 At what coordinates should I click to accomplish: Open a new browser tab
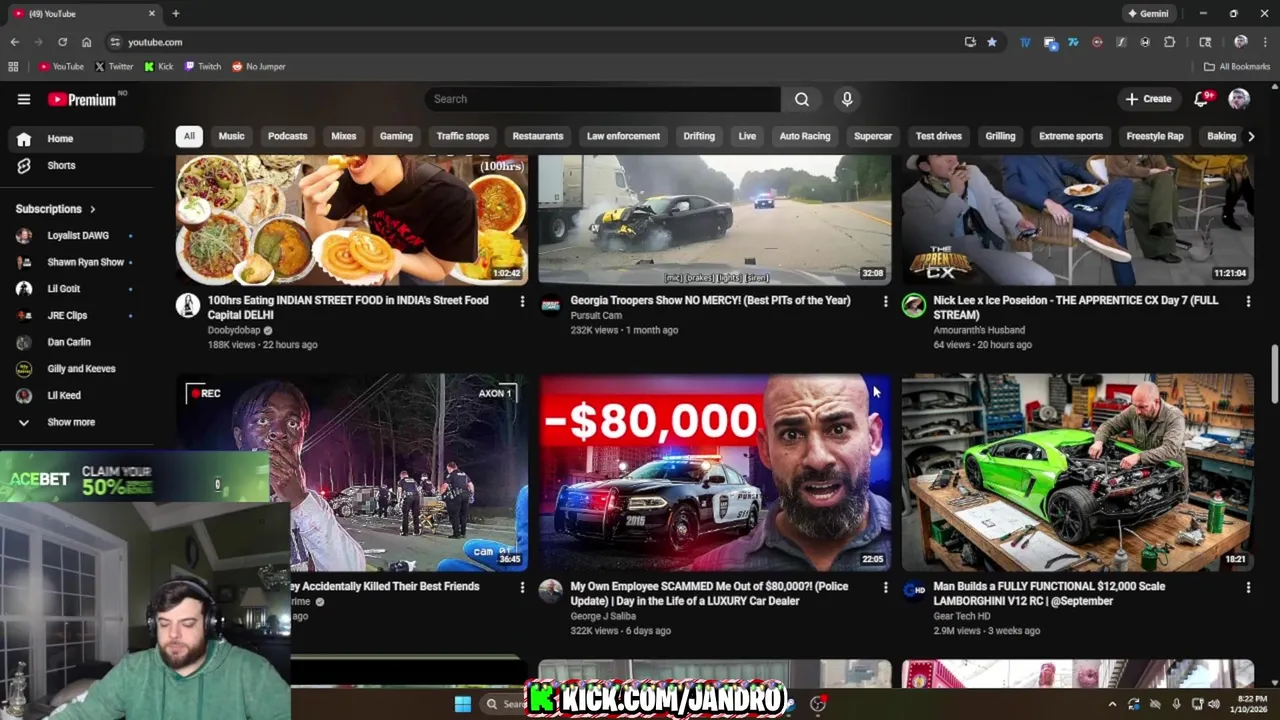click(x=175, y=13)
